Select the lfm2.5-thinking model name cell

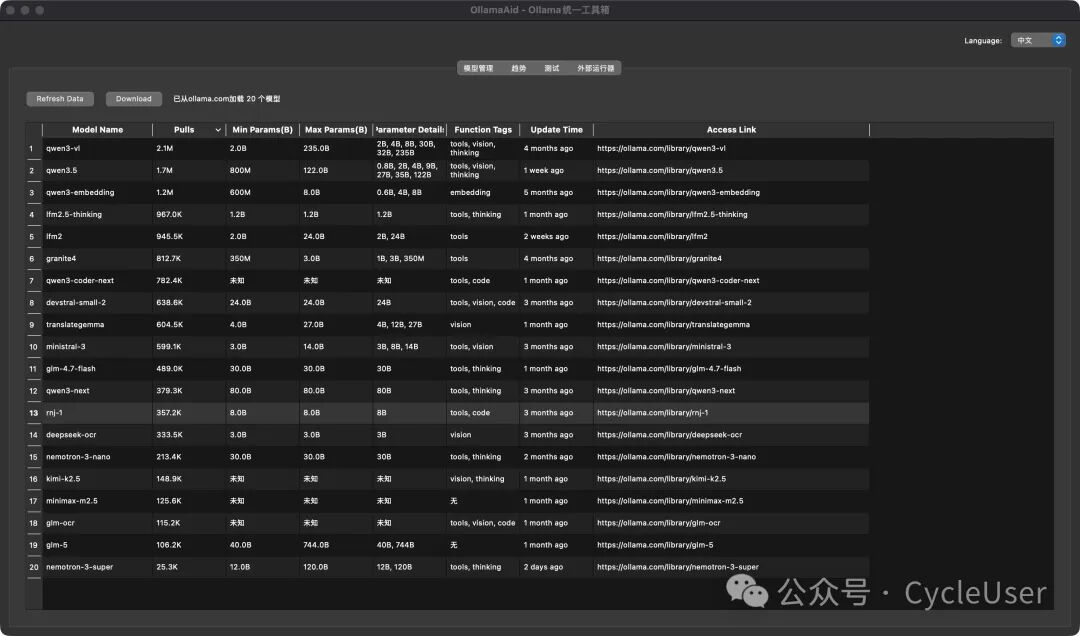[97, 214]
